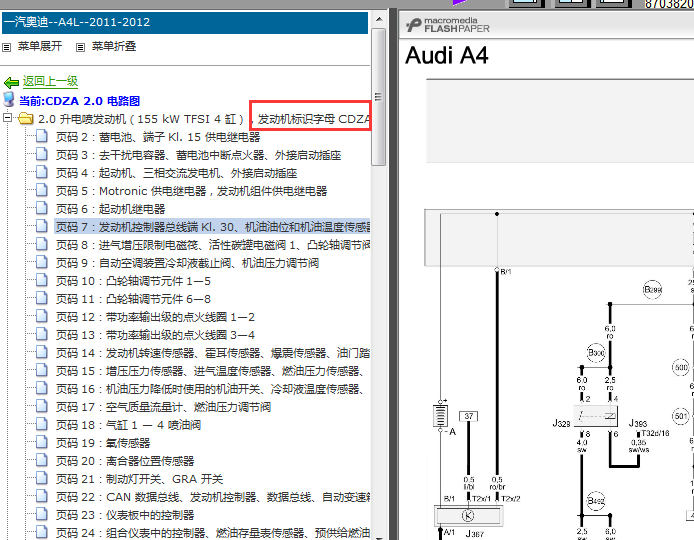Open 页码 6：起动机继电器
Viewport: 694px width, 540px height.
(110, 209)
